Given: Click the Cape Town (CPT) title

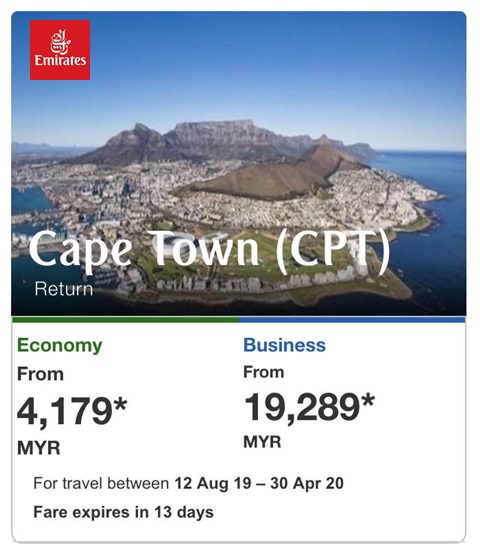Looking at the screenshot, I should click(209, 250).
